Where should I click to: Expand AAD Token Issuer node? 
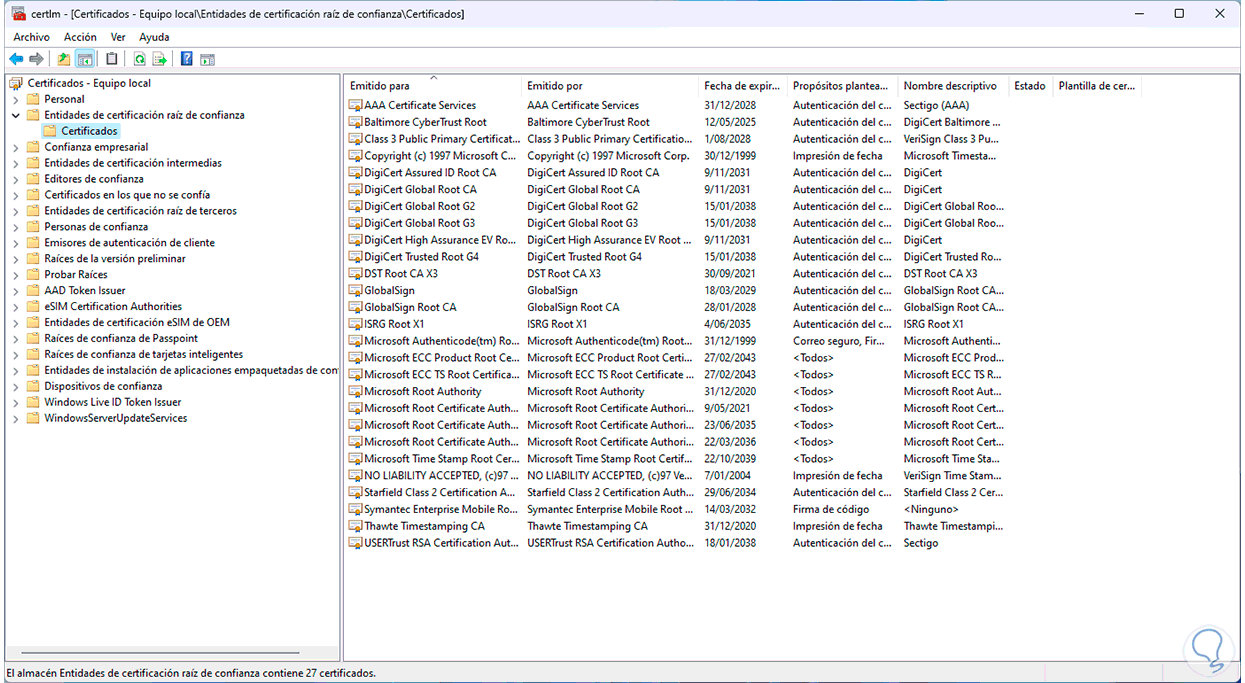click(16, 290)
